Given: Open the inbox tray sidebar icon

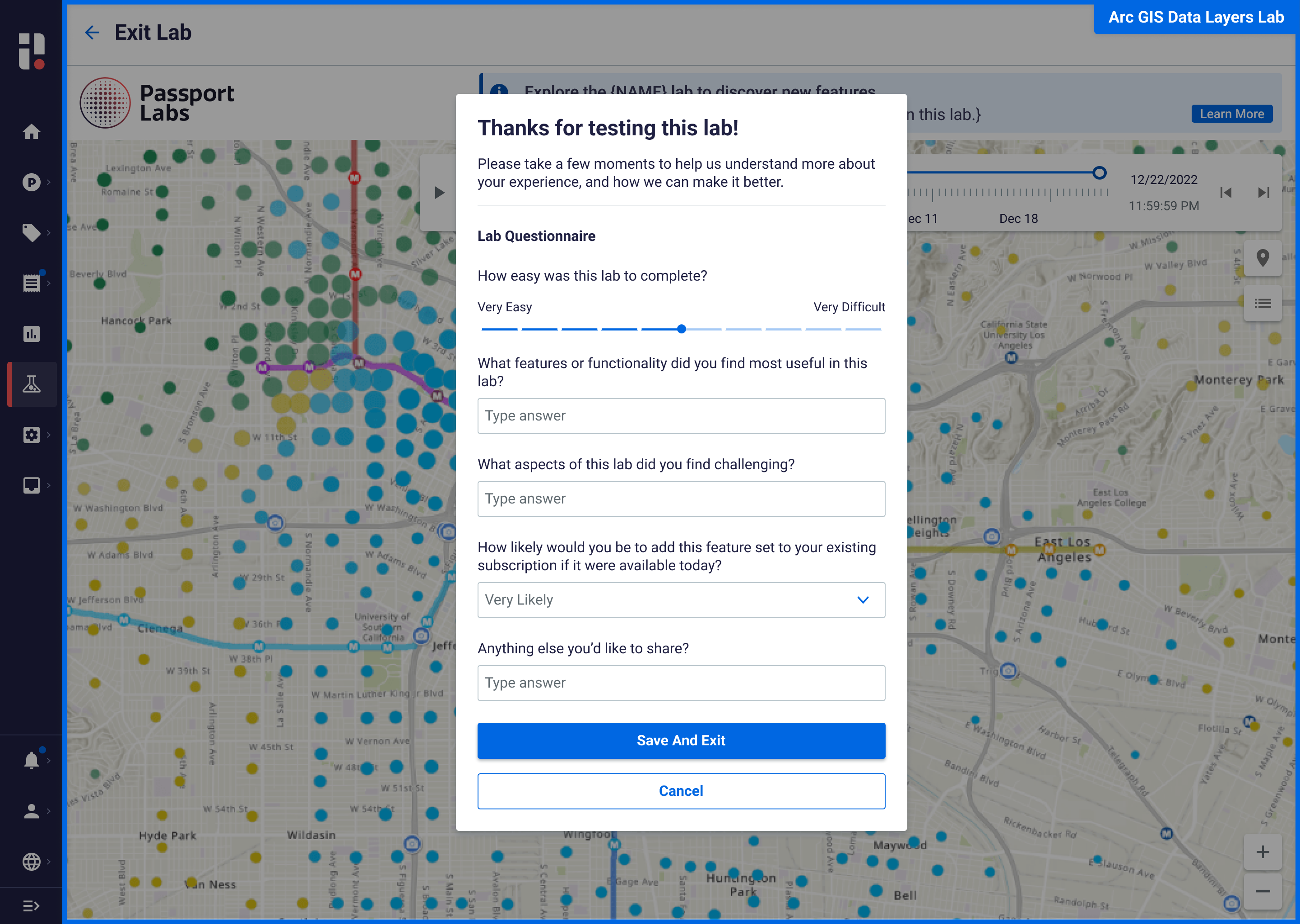Looking at the screenshot, I should pos(31,485).
